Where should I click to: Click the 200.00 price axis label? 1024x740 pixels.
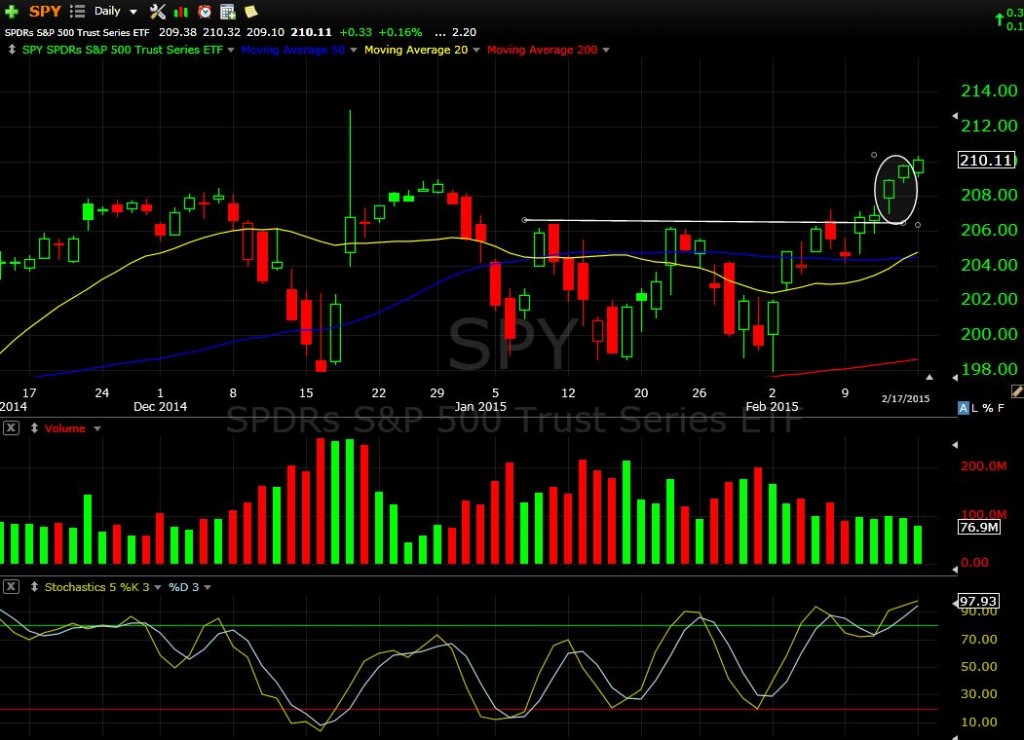(x=989, y=334)
